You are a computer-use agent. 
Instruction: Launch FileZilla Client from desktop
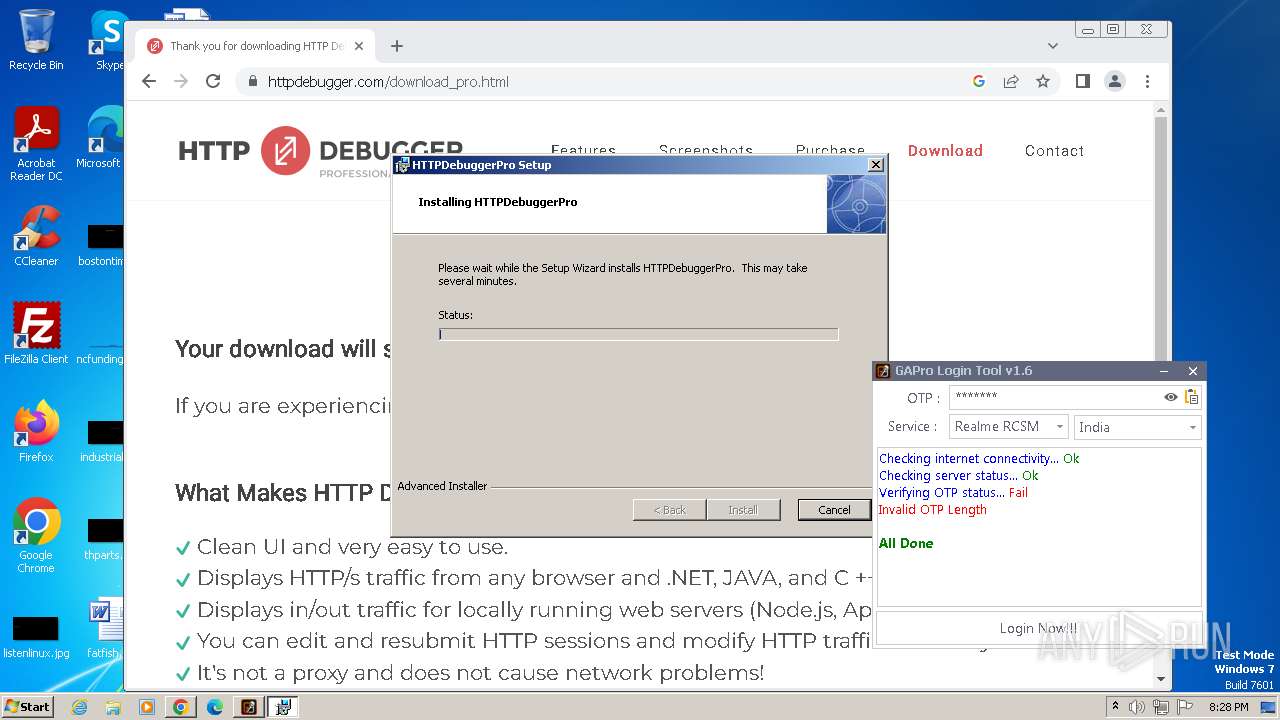(36, 334)
